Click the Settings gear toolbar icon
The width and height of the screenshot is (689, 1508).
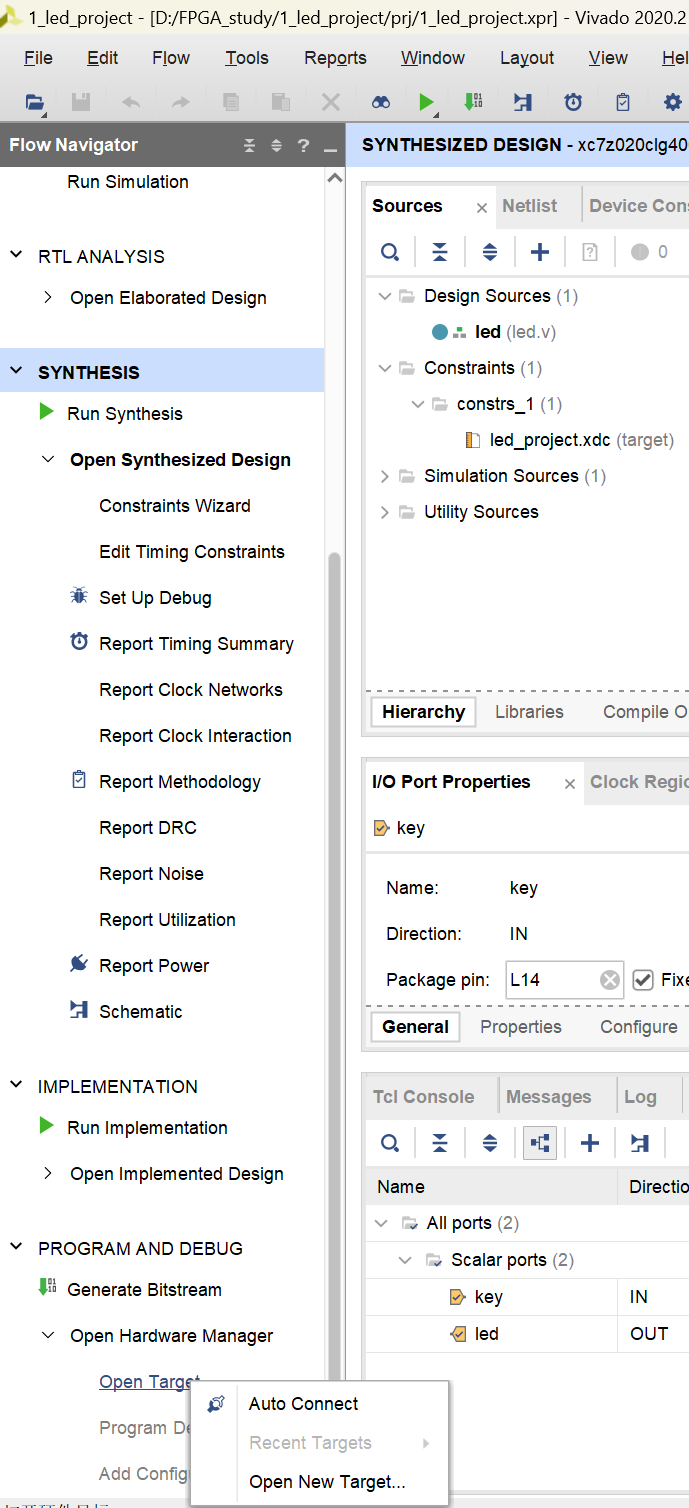pos(672,102)
